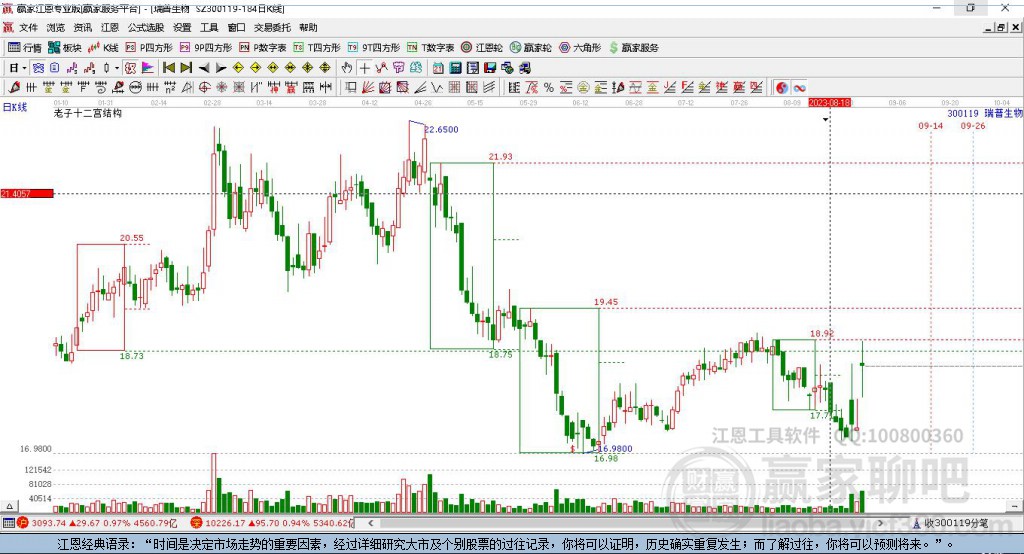Select the red fan-lines tool
Viewport: 1024px width, 554px height.
368,88
